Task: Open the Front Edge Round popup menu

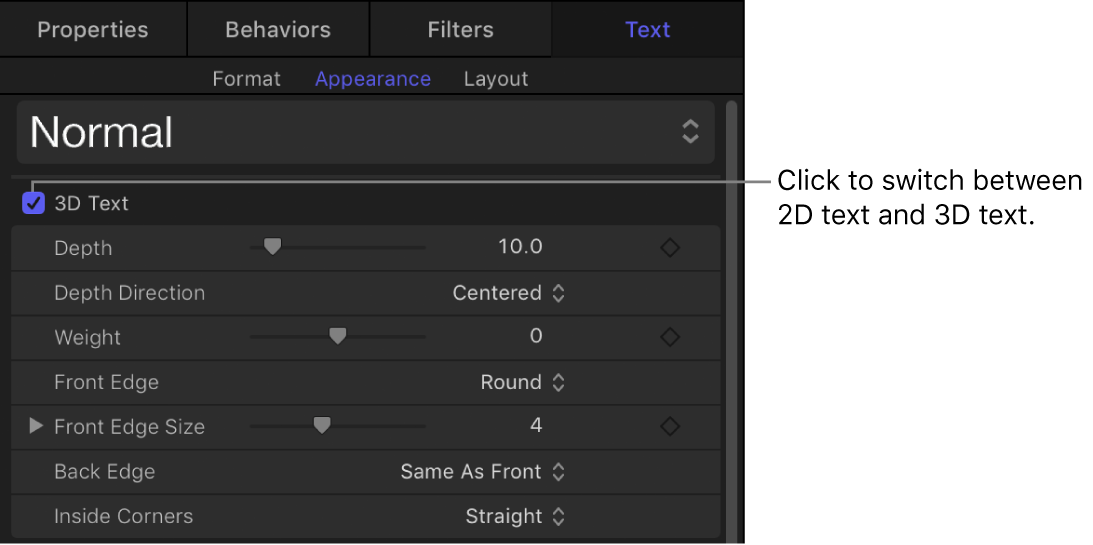Action: click(x=523, y=382)
